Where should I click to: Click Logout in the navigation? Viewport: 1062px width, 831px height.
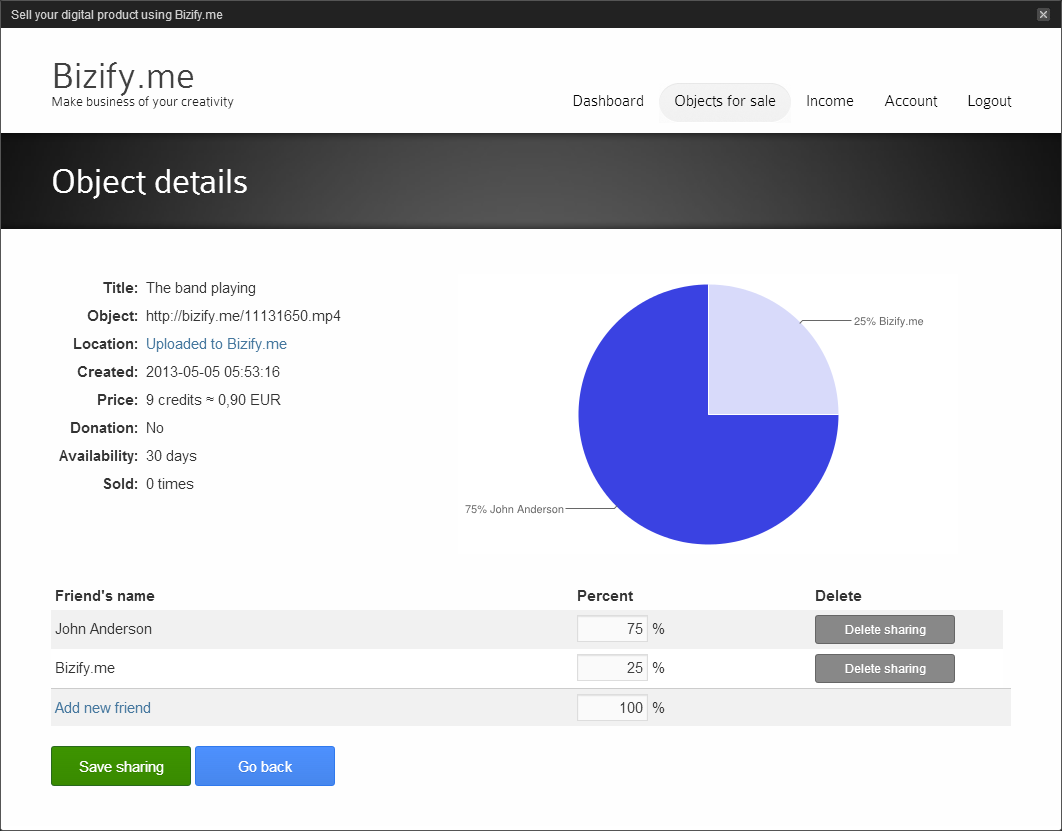click(x=989, y=101)
